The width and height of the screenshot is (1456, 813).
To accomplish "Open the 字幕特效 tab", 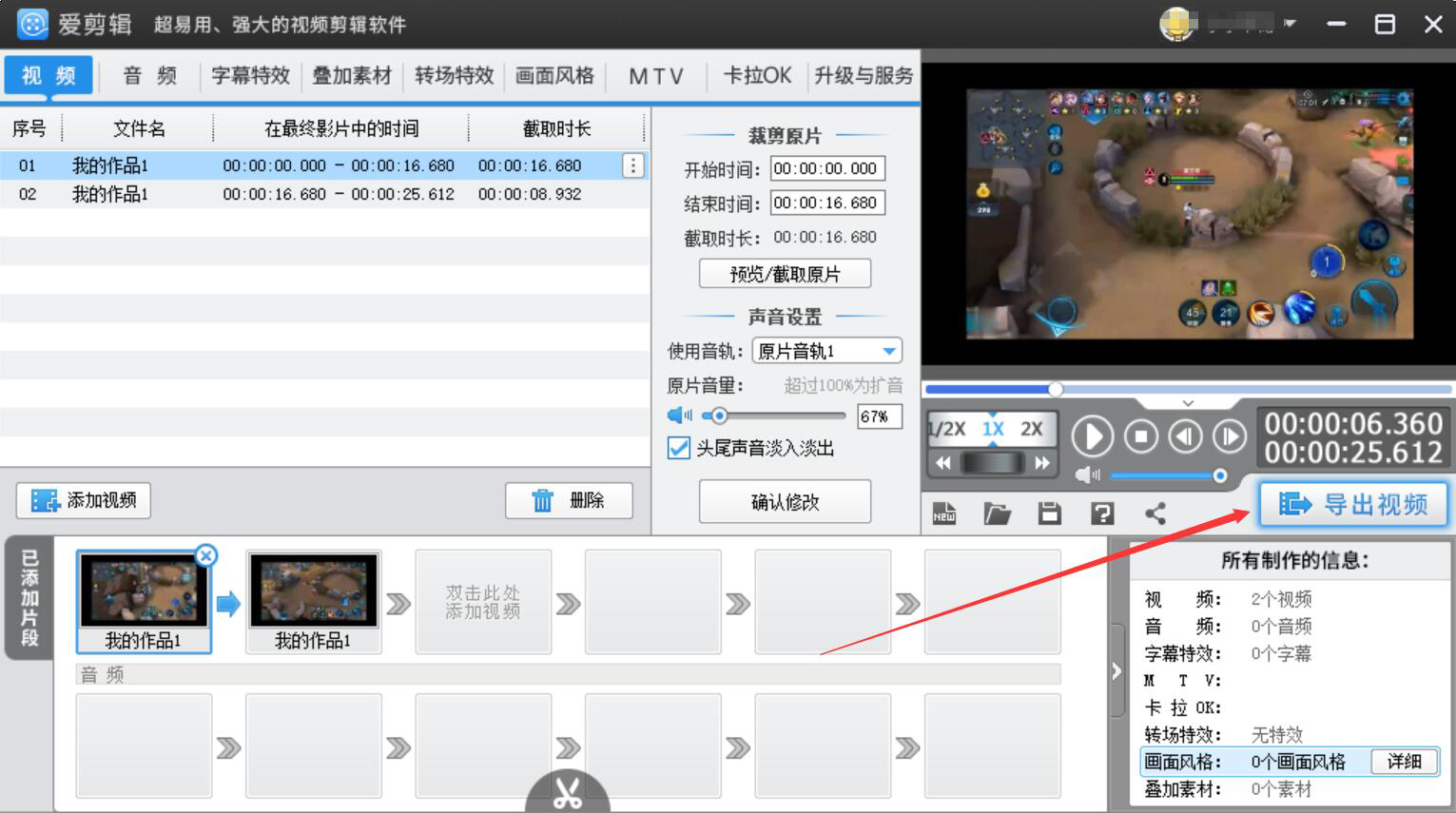I will coord(251,75).
